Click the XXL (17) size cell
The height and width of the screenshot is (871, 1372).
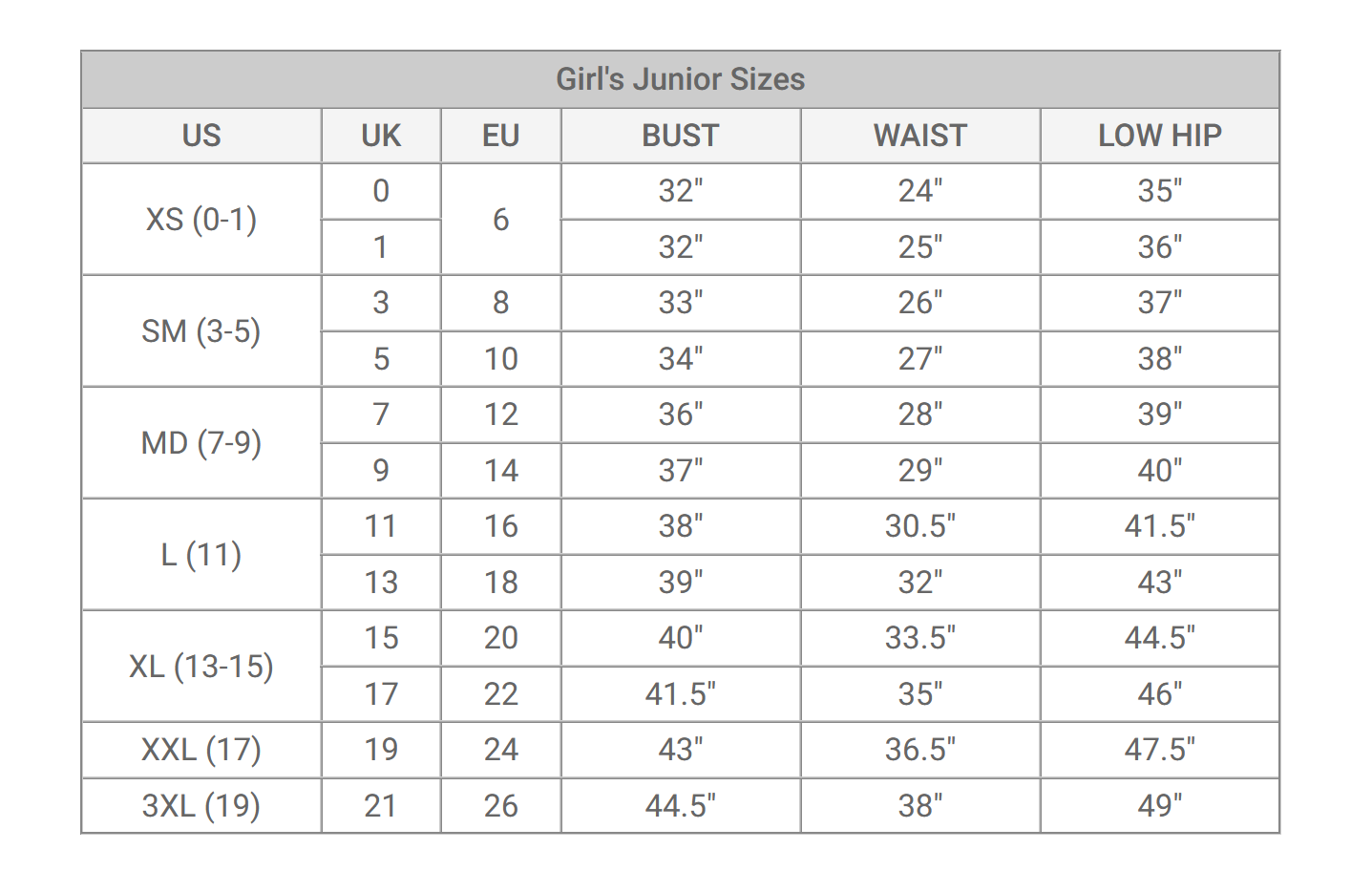click(201, 750)
